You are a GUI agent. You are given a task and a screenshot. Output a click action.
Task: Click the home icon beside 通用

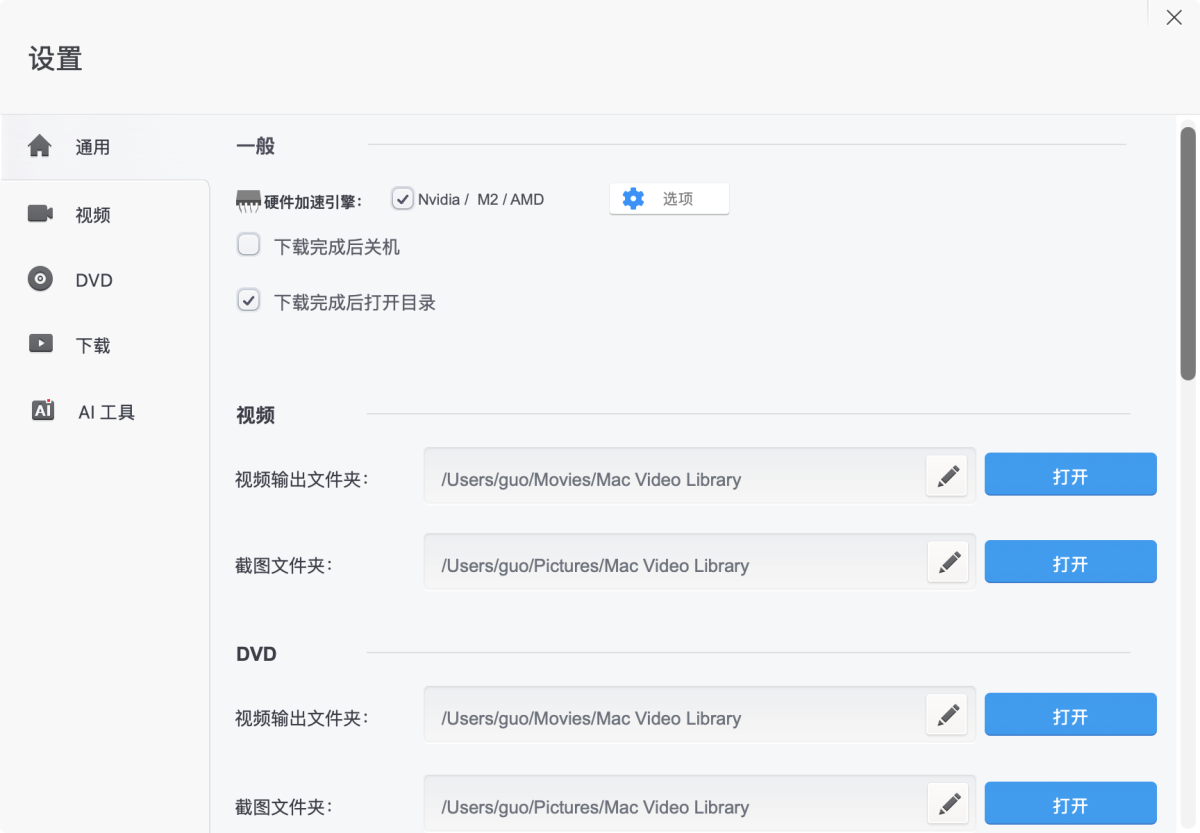(40, 147)
